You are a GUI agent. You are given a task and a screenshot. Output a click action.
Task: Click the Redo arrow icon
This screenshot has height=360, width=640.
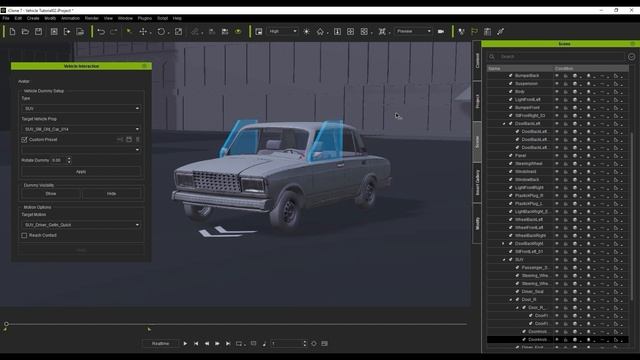(x=114, y=31)
